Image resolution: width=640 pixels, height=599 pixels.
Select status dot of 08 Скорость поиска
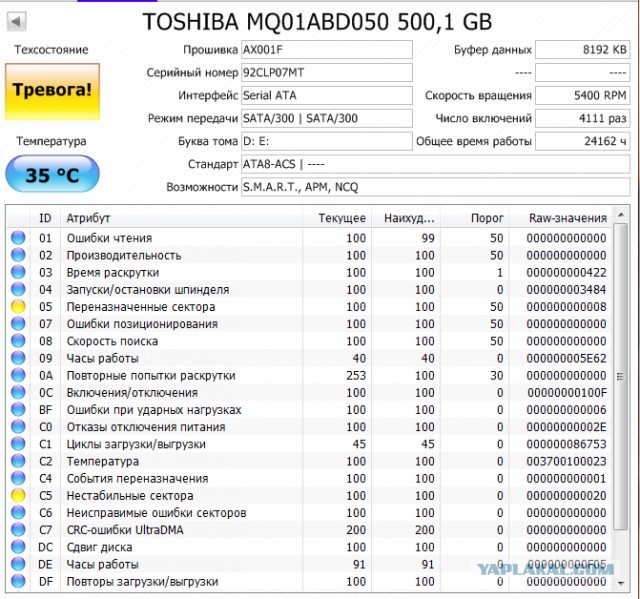click(18, 341)
